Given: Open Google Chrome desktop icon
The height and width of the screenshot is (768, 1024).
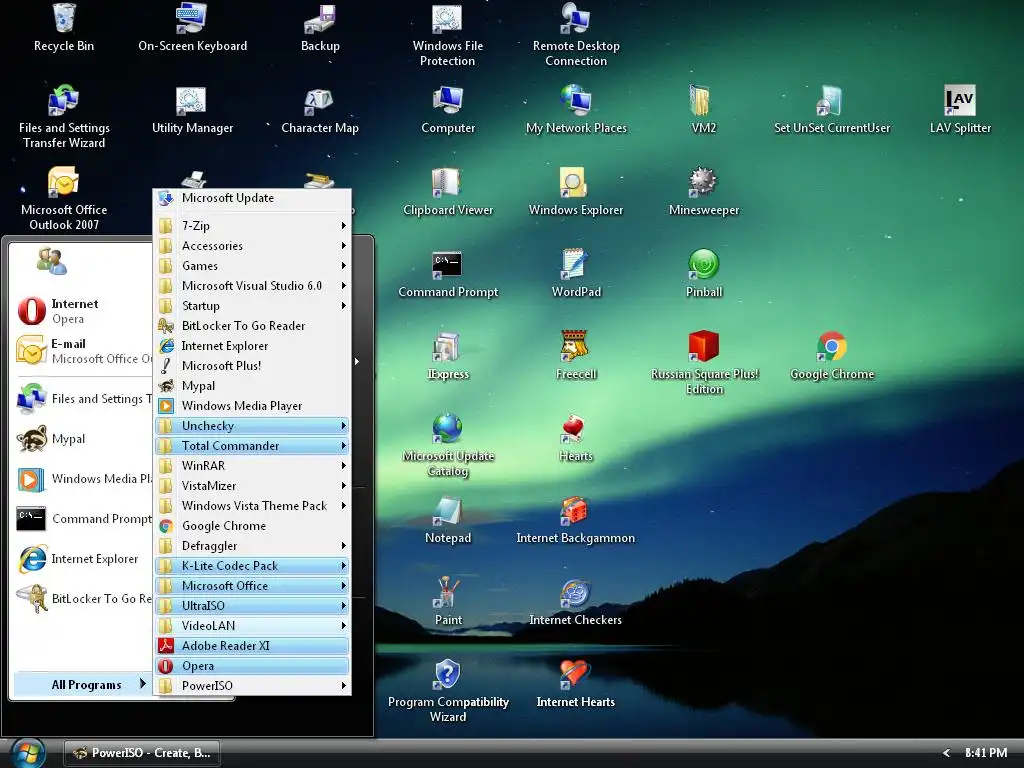Looking at the screenshot, I should click(x=831, y=356).
